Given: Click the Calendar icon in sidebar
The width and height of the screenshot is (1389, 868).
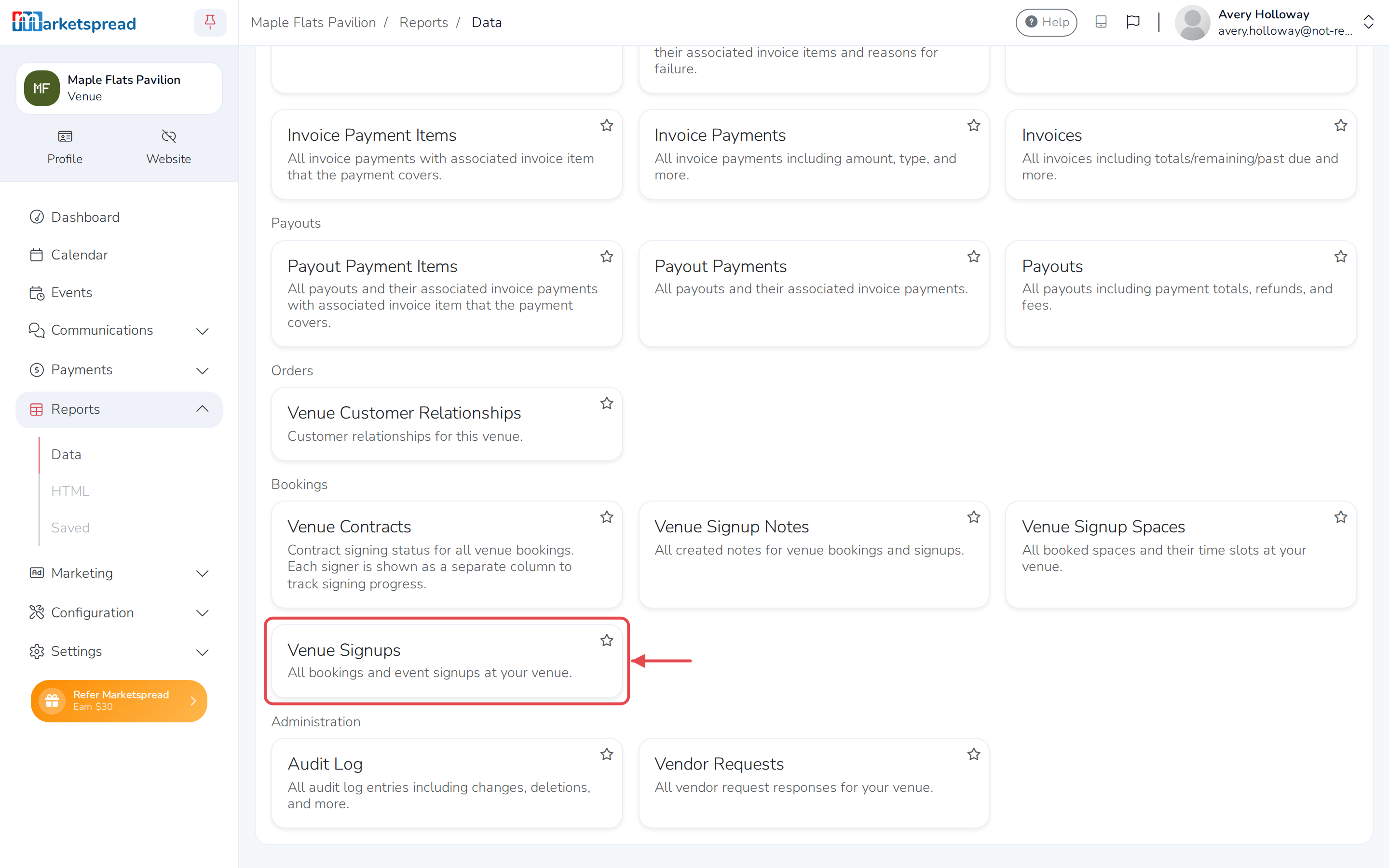Looking at the screenshot, I should pyautogui.click(x=37, y=255).
